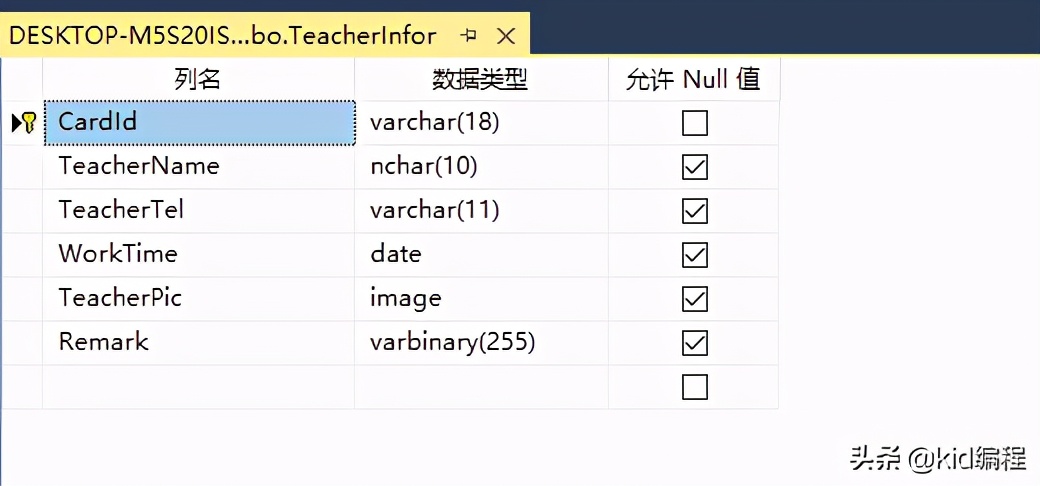This screenshot has height=486, width=1040.
Task: Open the varchar(18) data type cell
Action: [480, 123]
